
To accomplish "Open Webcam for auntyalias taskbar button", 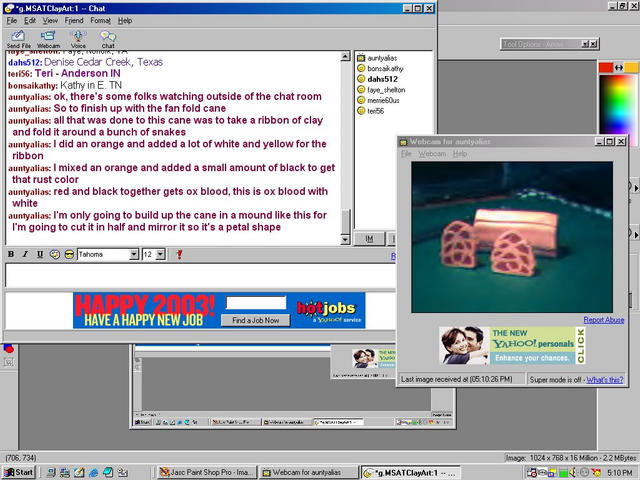I will click(309, 472).
